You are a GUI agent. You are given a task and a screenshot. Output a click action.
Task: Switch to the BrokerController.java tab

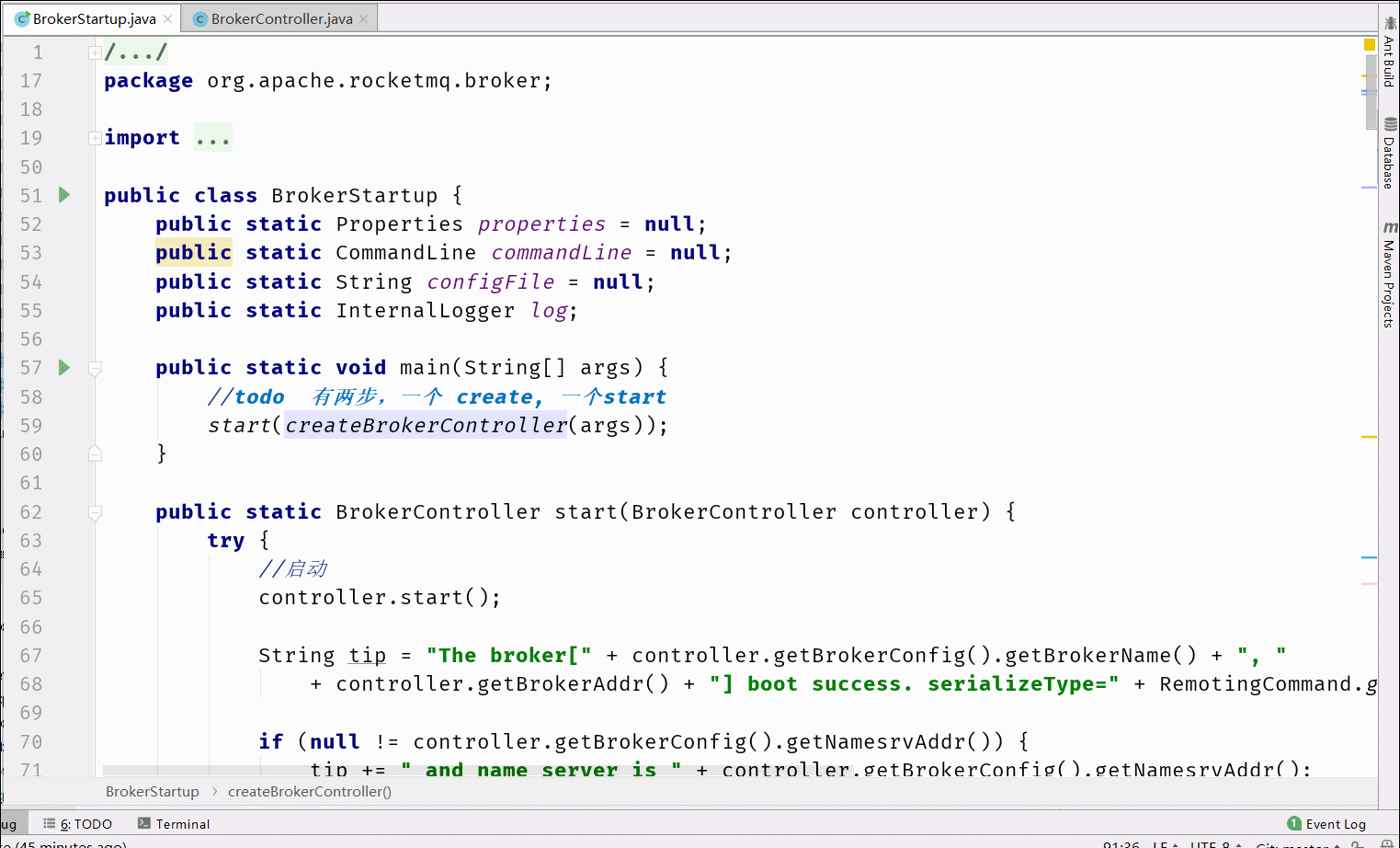280,18
